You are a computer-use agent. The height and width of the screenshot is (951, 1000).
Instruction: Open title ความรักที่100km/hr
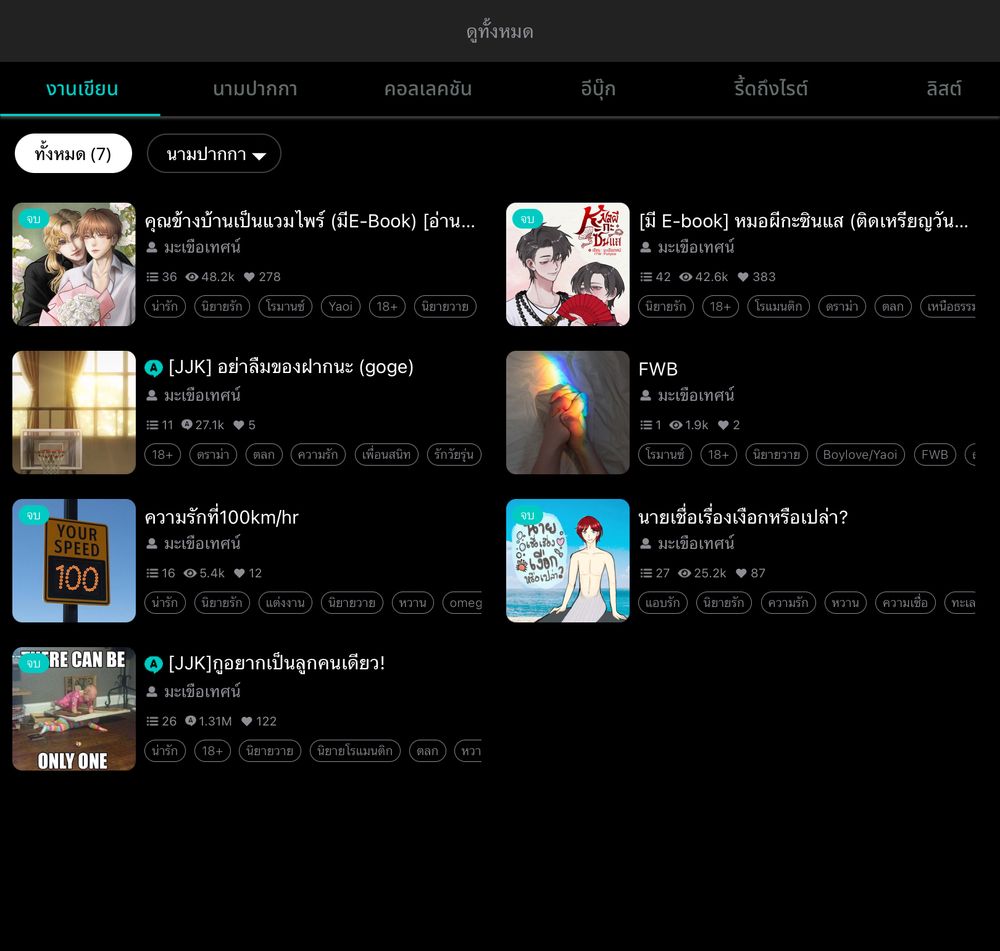(x=221, y=517)
